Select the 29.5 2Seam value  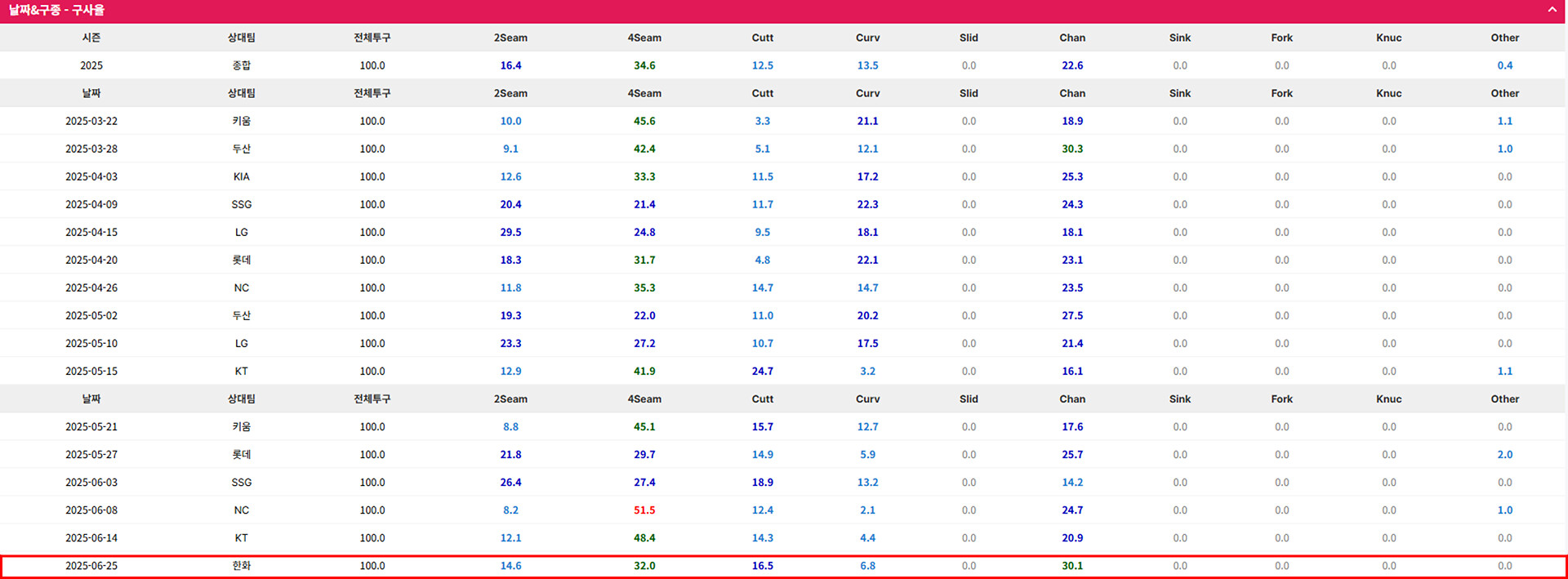tap(510, 232)
